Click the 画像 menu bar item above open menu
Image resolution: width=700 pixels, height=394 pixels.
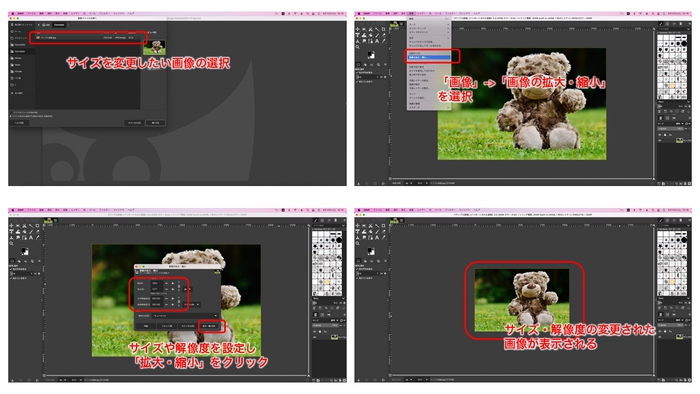coord(411,13)
